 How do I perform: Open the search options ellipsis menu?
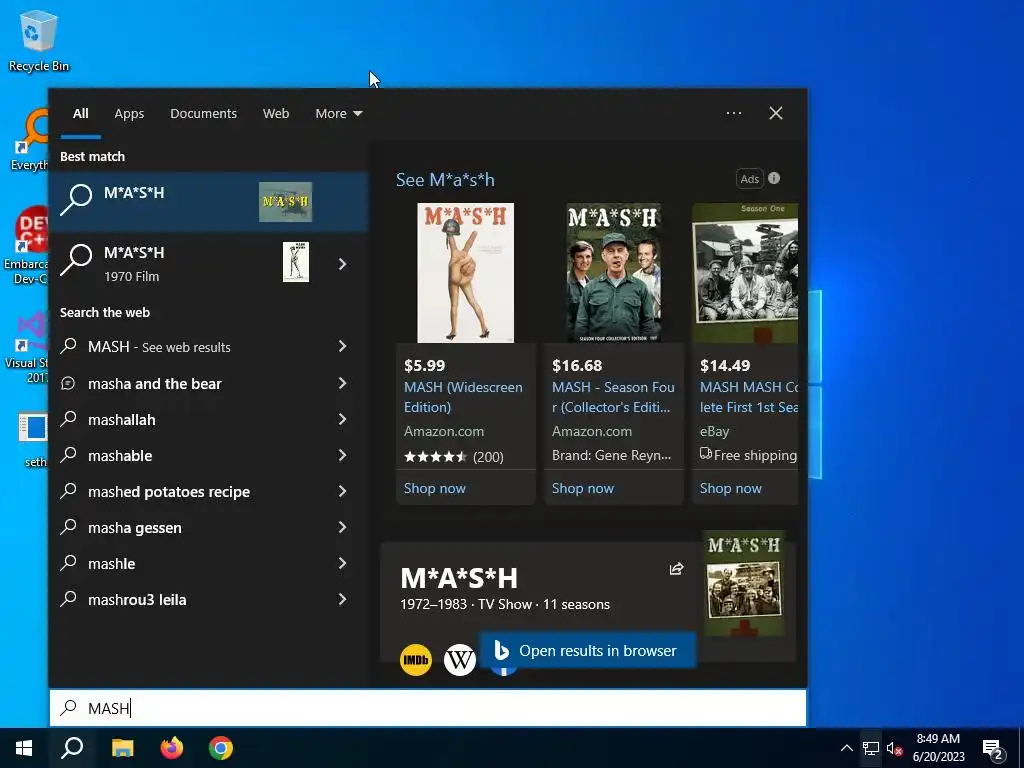(x=734, y=113)
